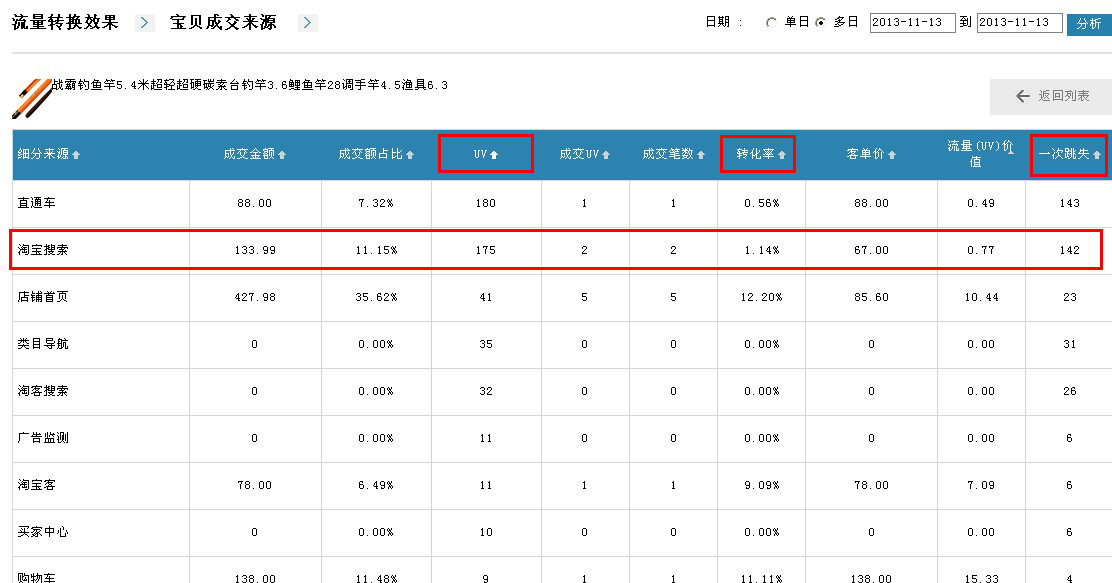Expand the chevron after 宝贝成交来源
1112x583 pixels.
coord(307,23)
